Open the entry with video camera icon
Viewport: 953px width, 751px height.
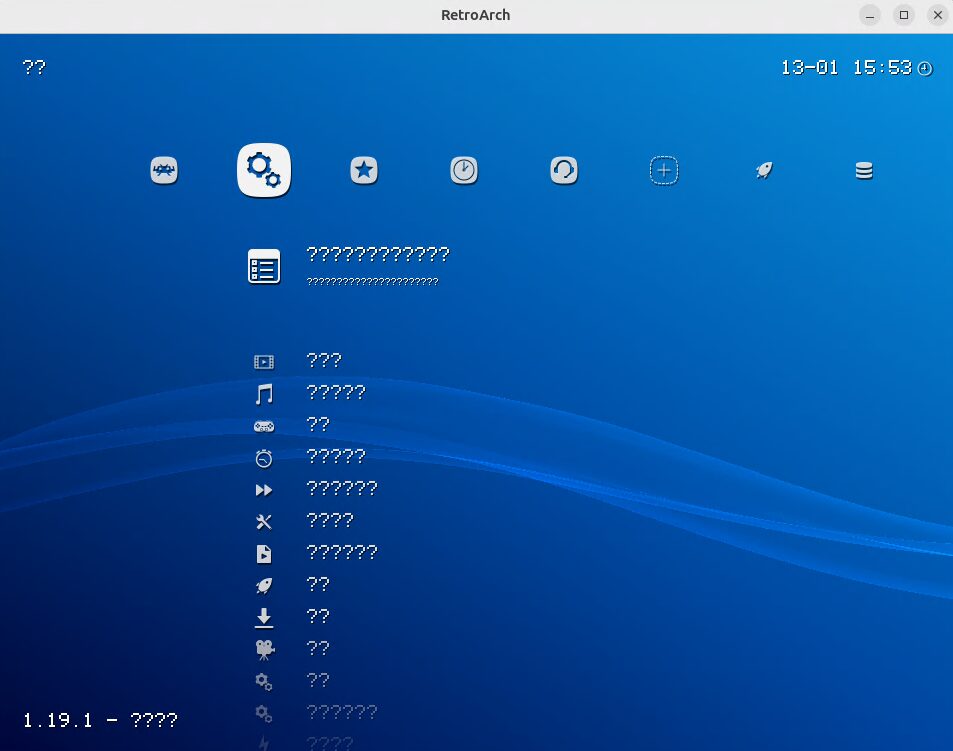tap(264, 650)
